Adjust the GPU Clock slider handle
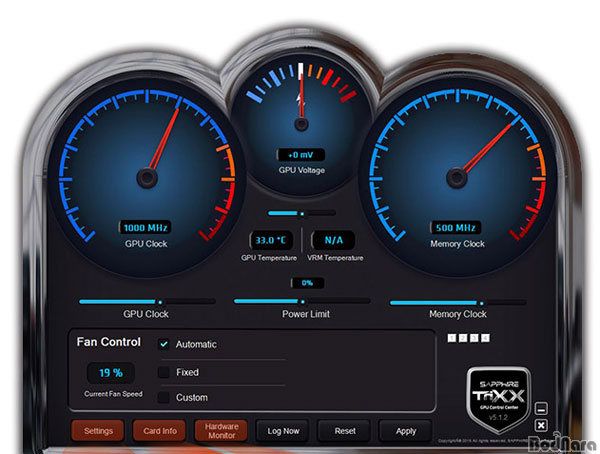The width and height of the screenshot is (600, 454). pos(160,302)
